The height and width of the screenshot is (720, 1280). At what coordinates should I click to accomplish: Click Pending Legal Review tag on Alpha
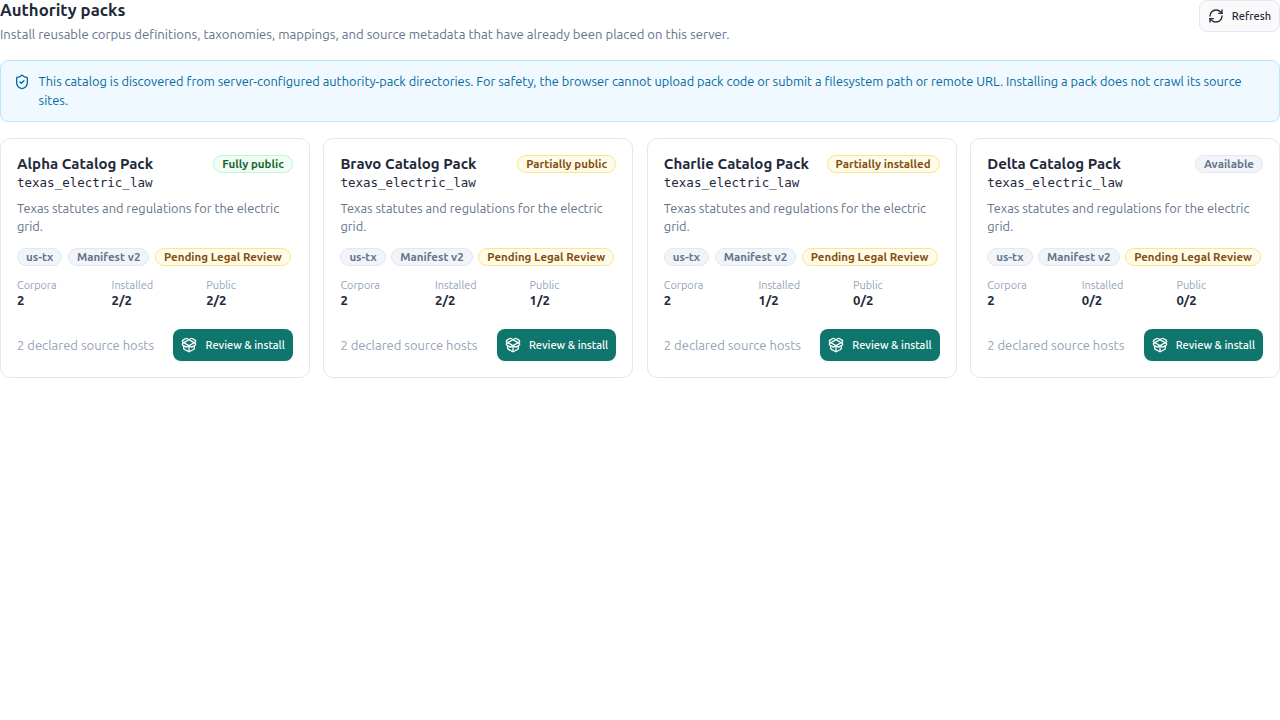(x=223, y=257)
